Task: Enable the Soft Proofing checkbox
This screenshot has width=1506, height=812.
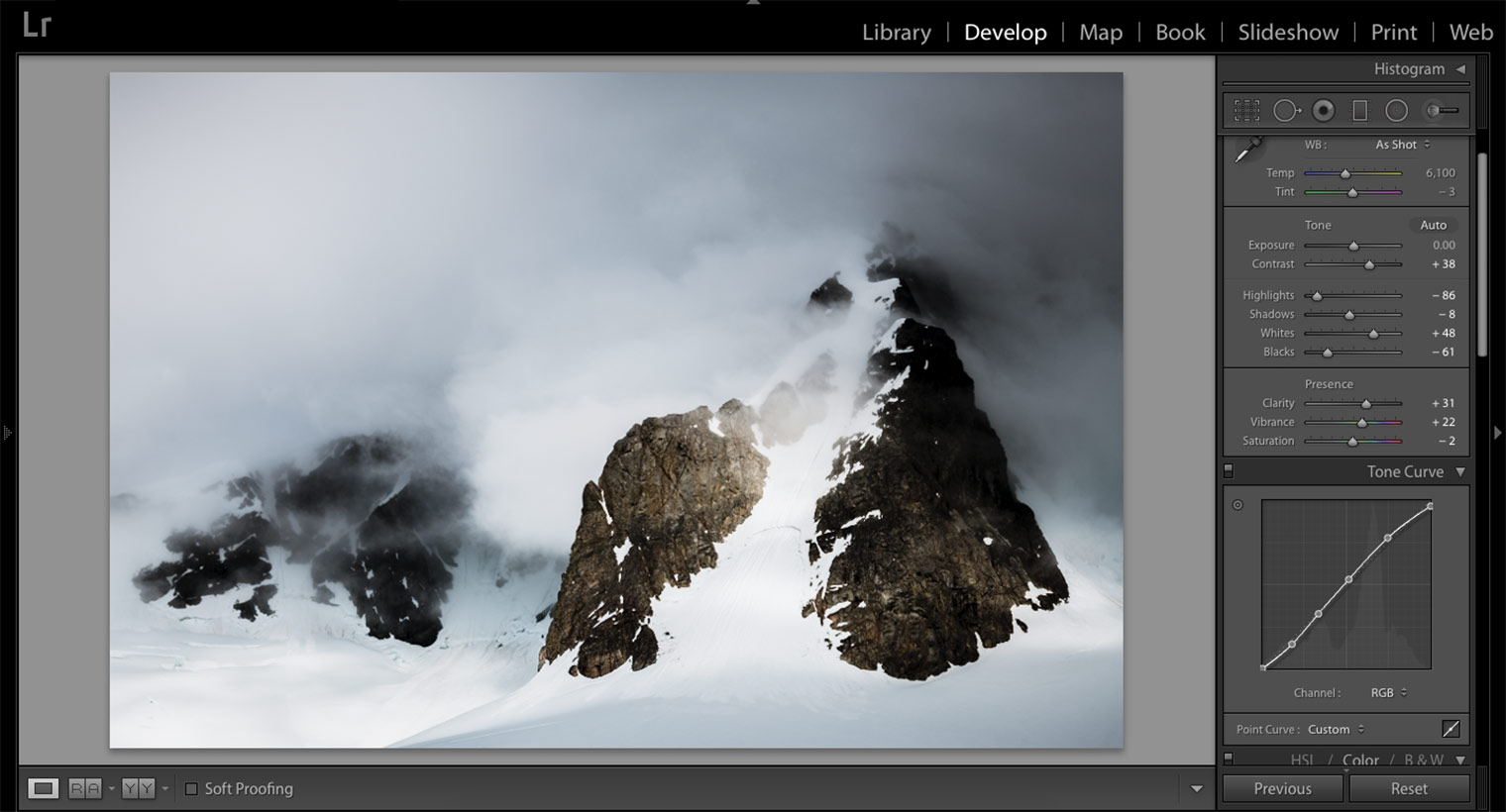Action: pos(191,788)
